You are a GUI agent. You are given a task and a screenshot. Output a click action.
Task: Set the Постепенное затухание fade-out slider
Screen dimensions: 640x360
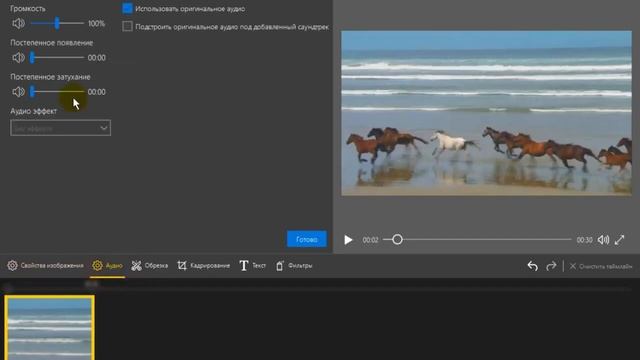(57, 92)
